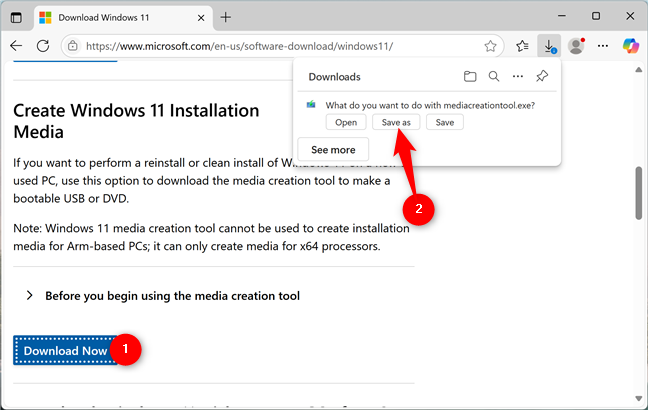The width and height of the screenshot is (648, 410).
Task: Click the page scrollbar thumb
Action: [639, 193]
